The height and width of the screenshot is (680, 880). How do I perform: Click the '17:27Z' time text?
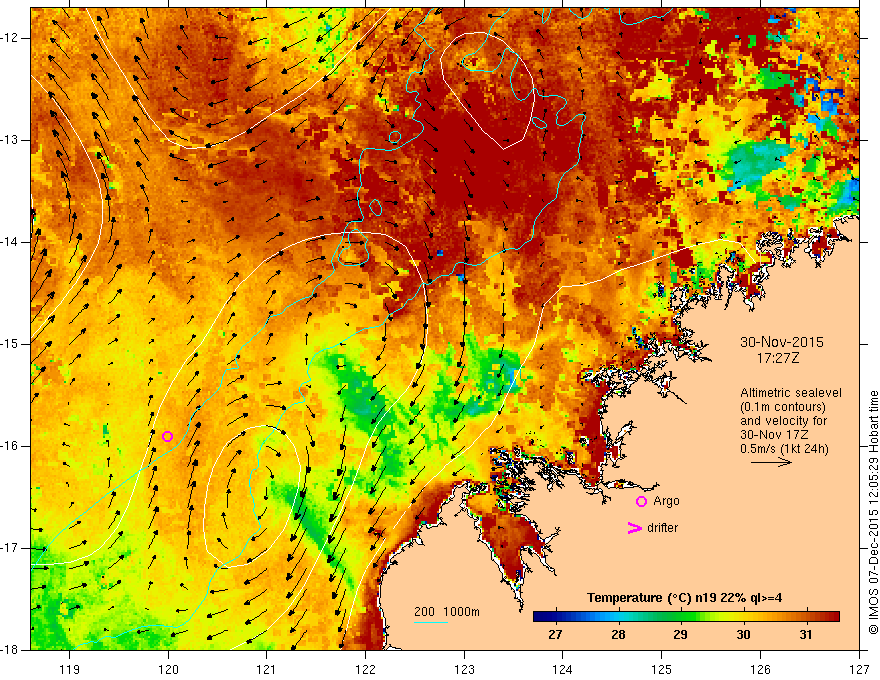pos(777,358)
